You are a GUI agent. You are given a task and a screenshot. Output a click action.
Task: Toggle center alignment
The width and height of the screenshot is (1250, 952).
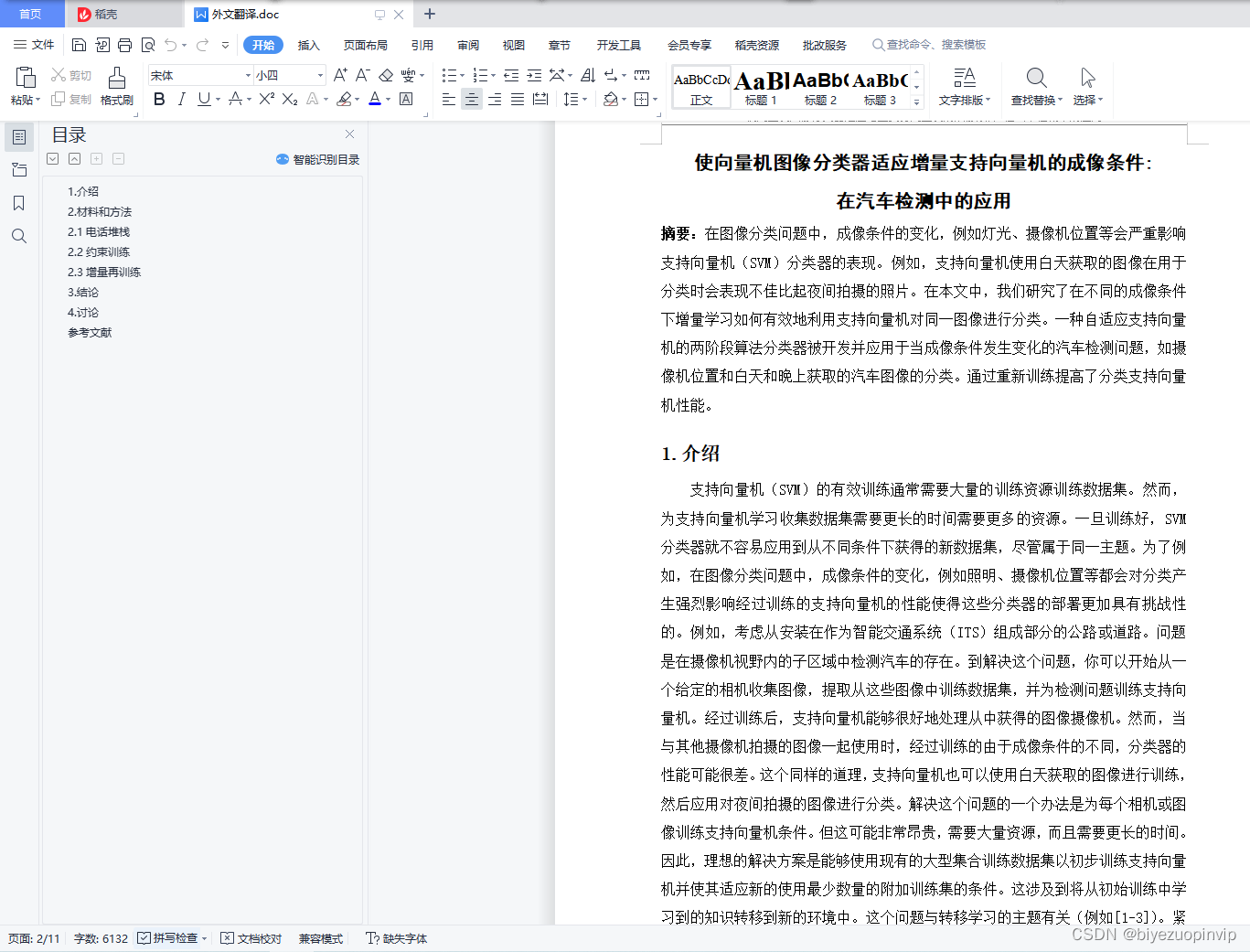[472, 99]
